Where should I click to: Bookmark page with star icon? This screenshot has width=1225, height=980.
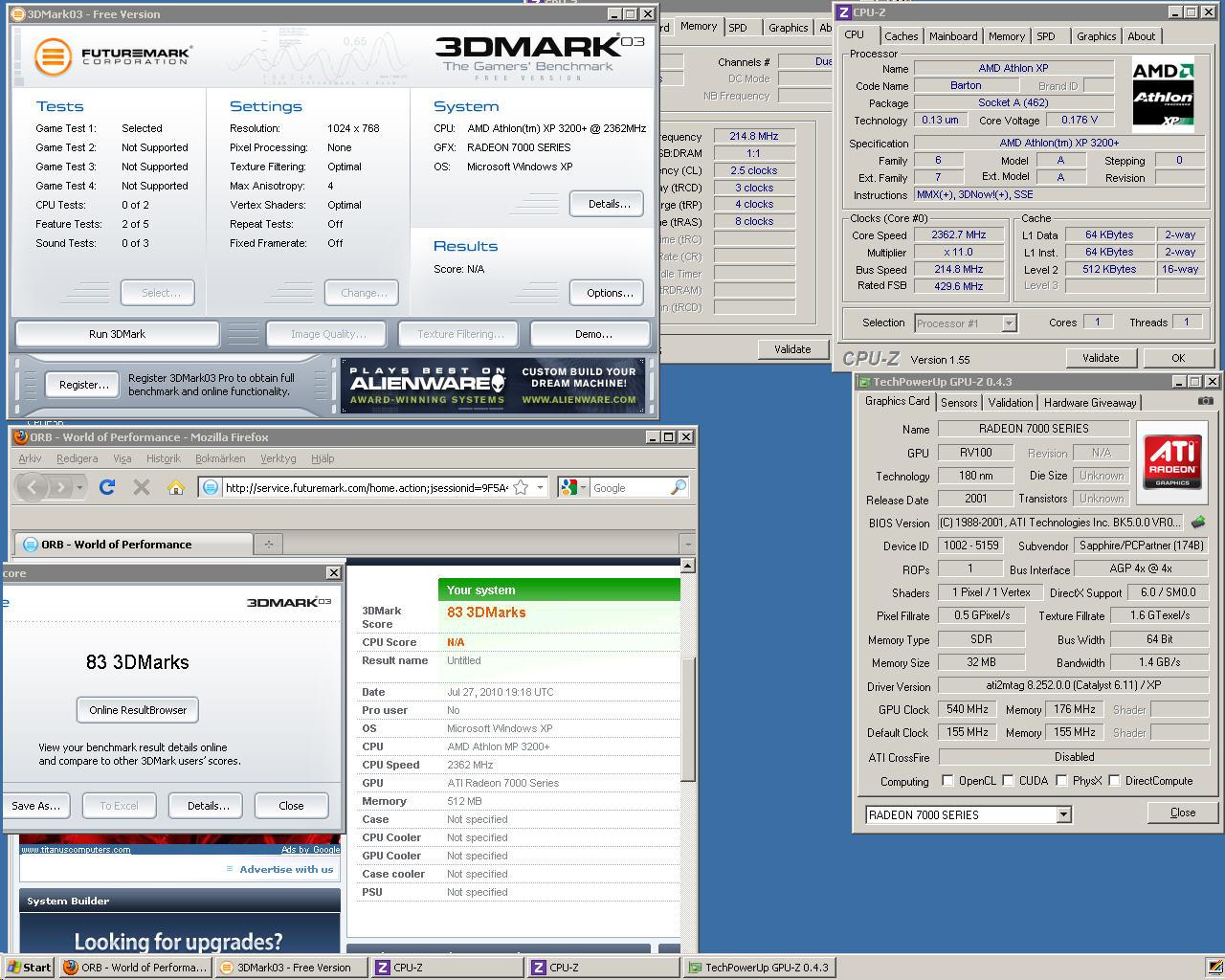tap(521, 487)
